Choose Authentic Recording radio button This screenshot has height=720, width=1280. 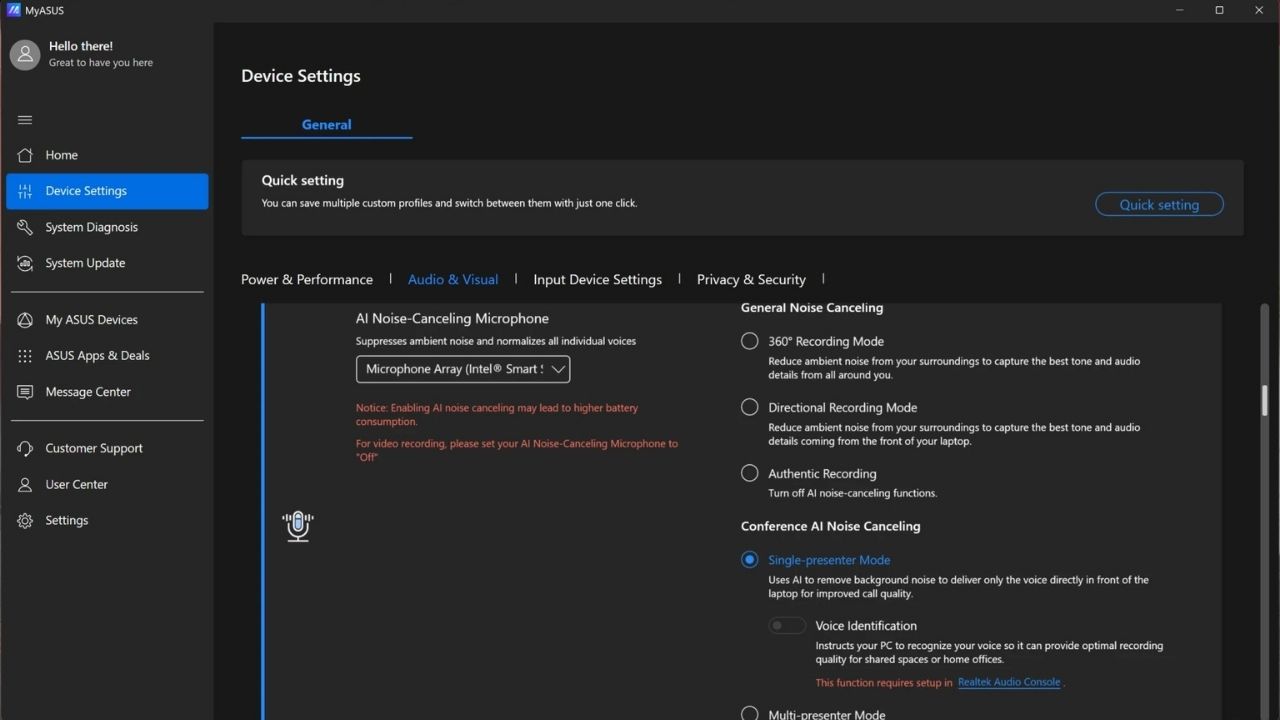[x=749, y=473]
